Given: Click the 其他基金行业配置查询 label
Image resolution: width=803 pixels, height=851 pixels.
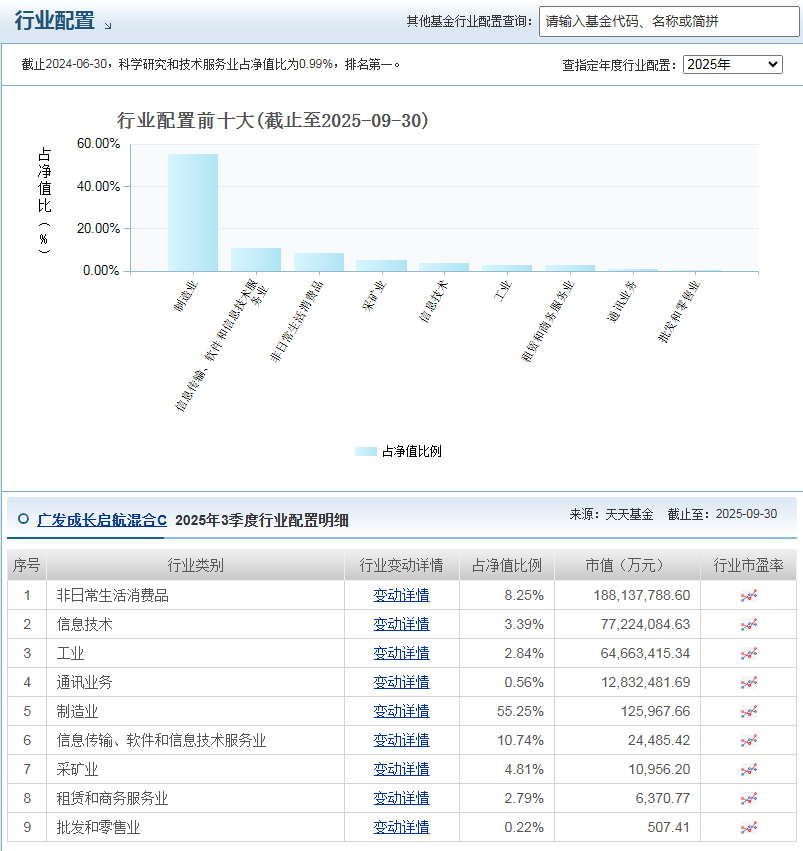Looking at the screenshot, I should (469, 22).
